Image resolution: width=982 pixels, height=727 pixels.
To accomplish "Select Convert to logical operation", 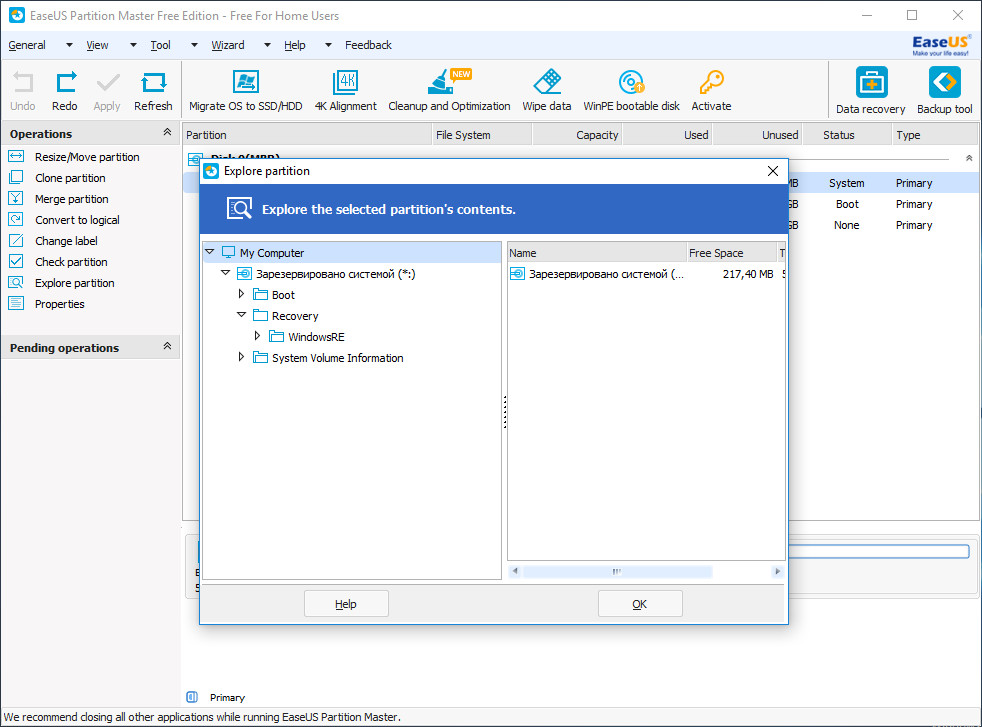I will coord(77,220).
